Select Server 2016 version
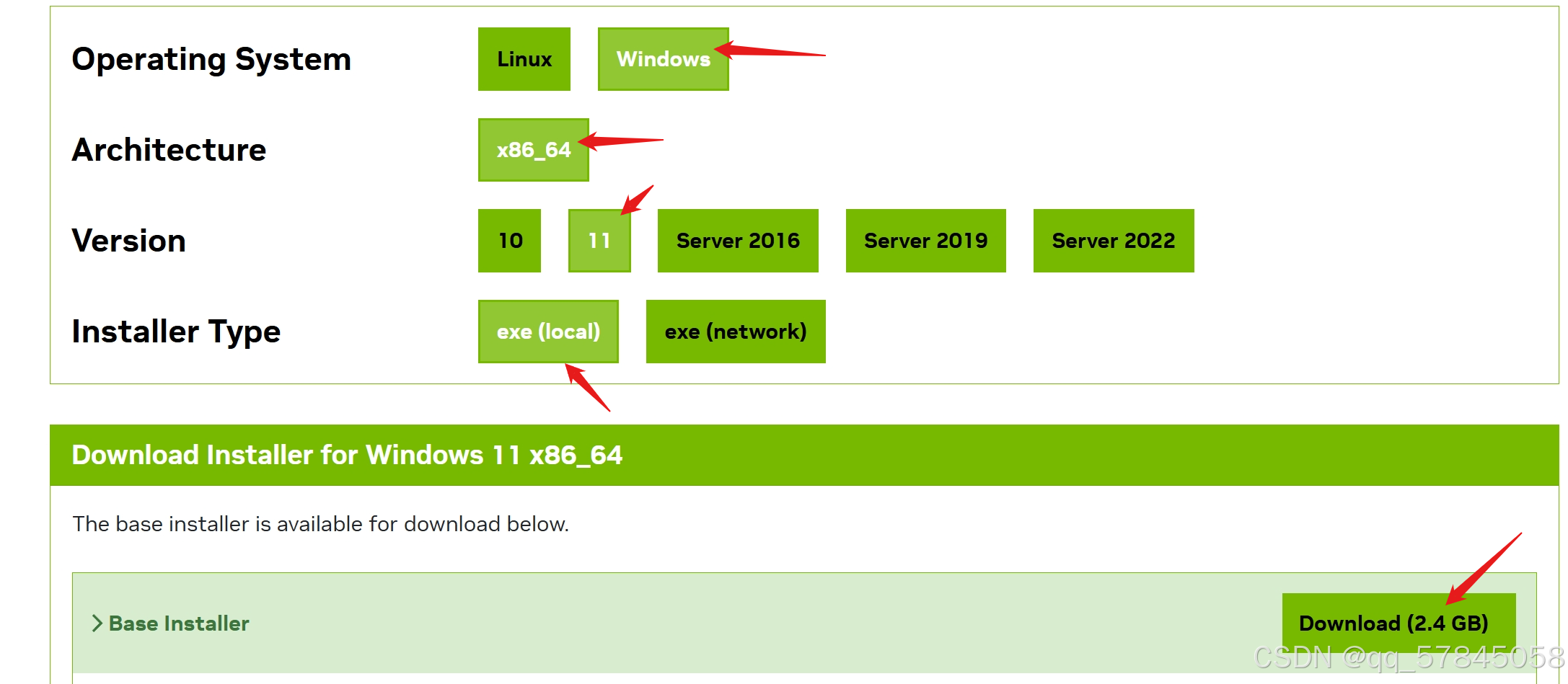 [738, 241]
